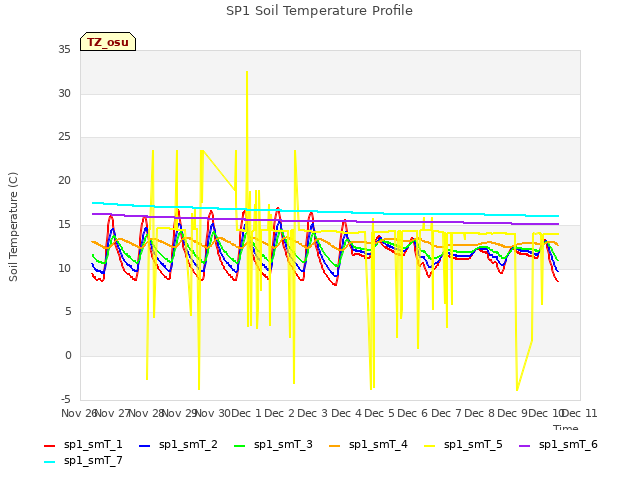640x480 pixels.
Task: Click the red sp1_smT_1 legend swatch
Action: pyautogui.click(x=49, y=446)
